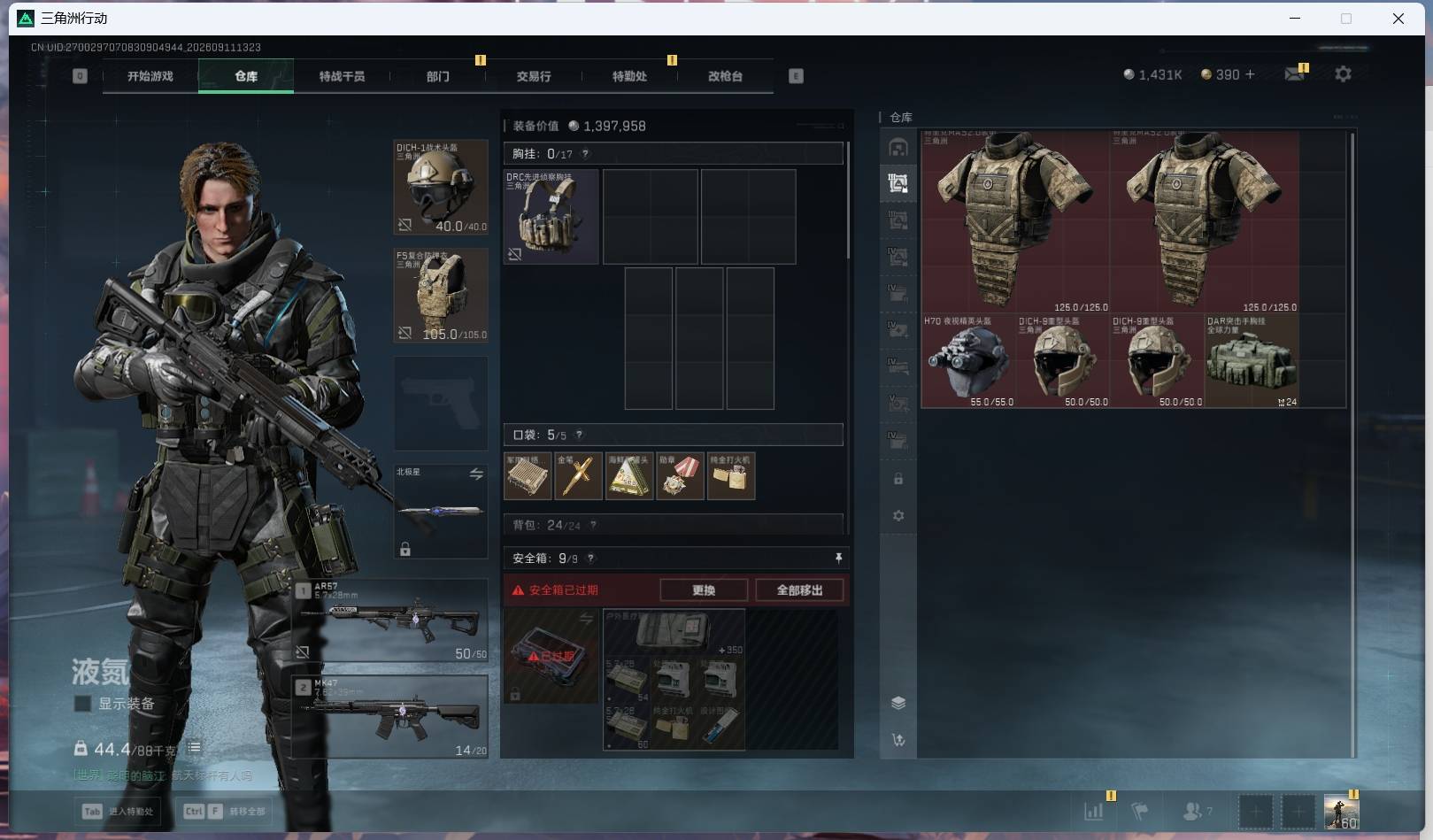Open the statistics chart icon in bottom bar
The image size is (1433, 840).
click(x=1094, y=810)
